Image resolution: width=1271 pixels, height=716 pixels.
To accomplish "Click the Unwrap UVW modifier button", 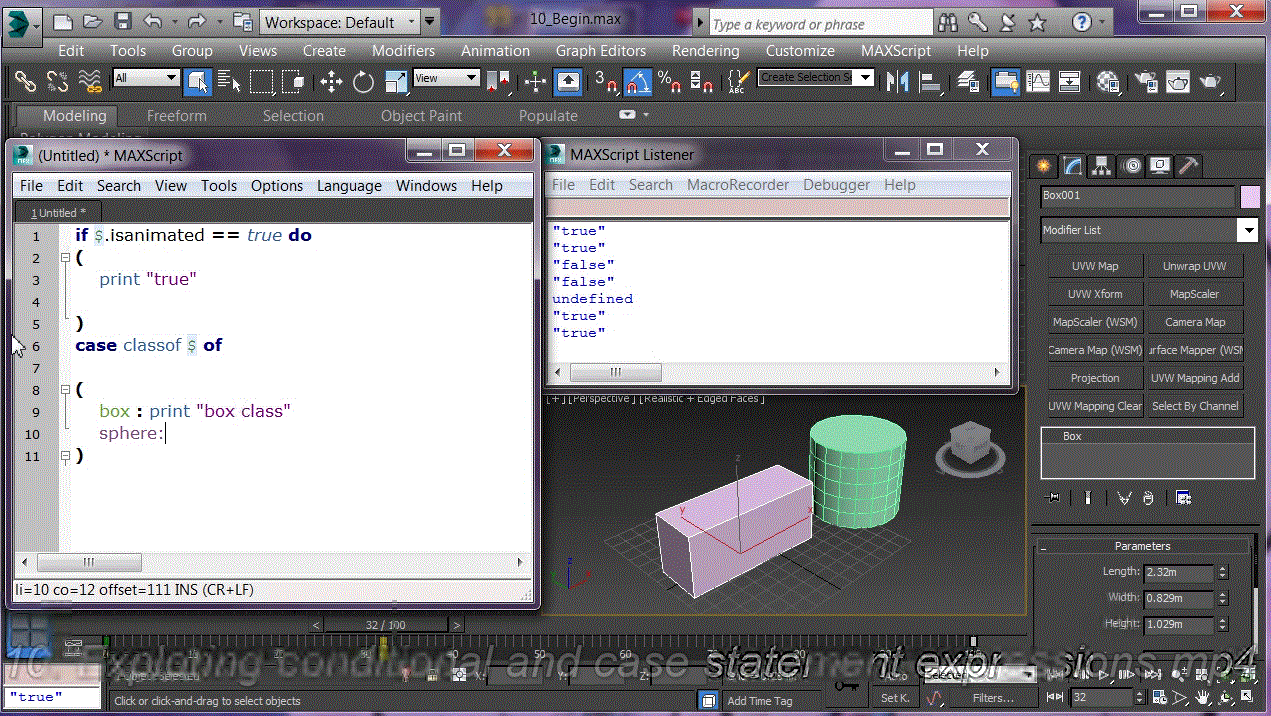I will tap(1195, 266).
